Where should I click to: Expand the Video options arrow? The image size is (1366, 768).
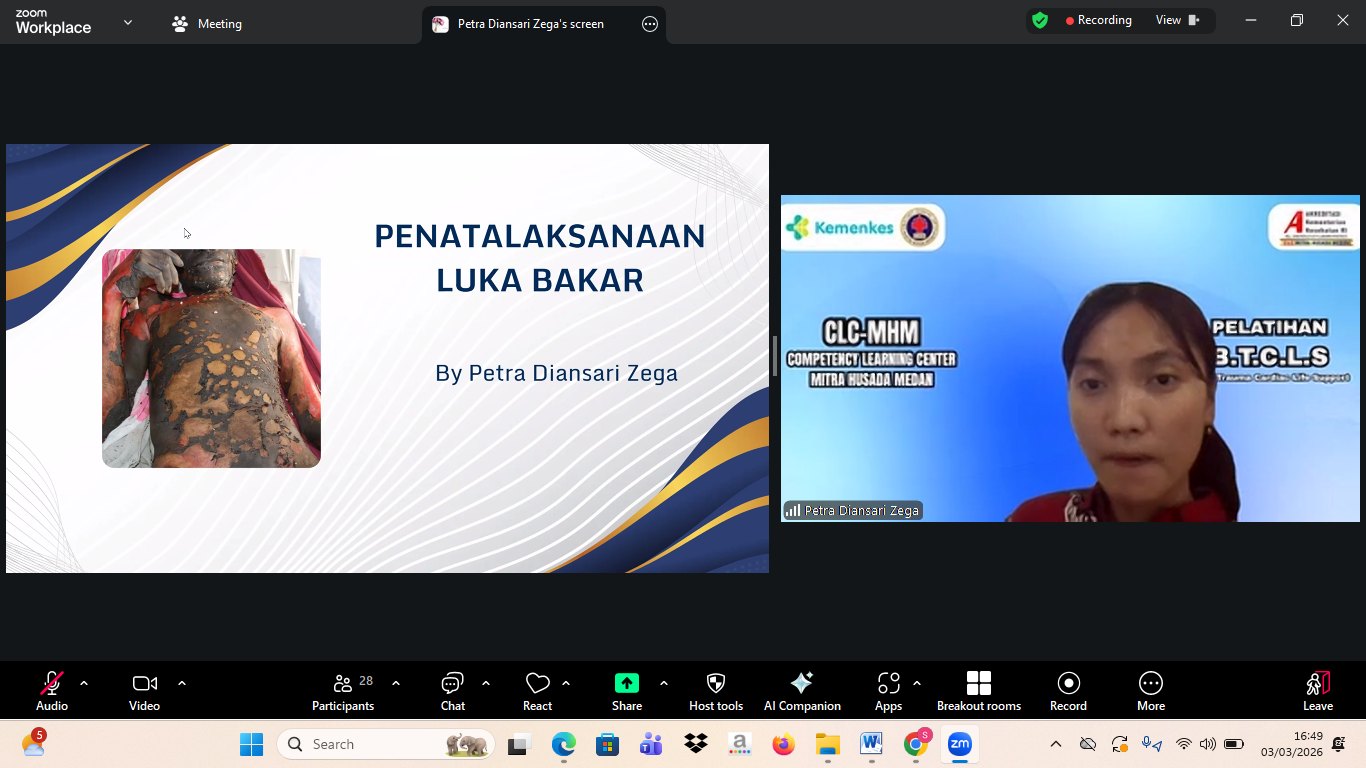182,683
